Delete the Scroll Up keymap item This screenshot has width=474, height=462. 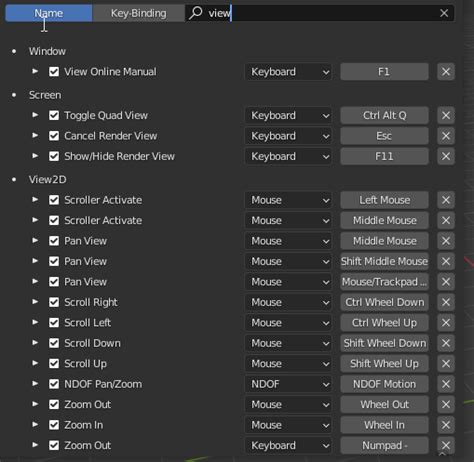tap(446, 364)
